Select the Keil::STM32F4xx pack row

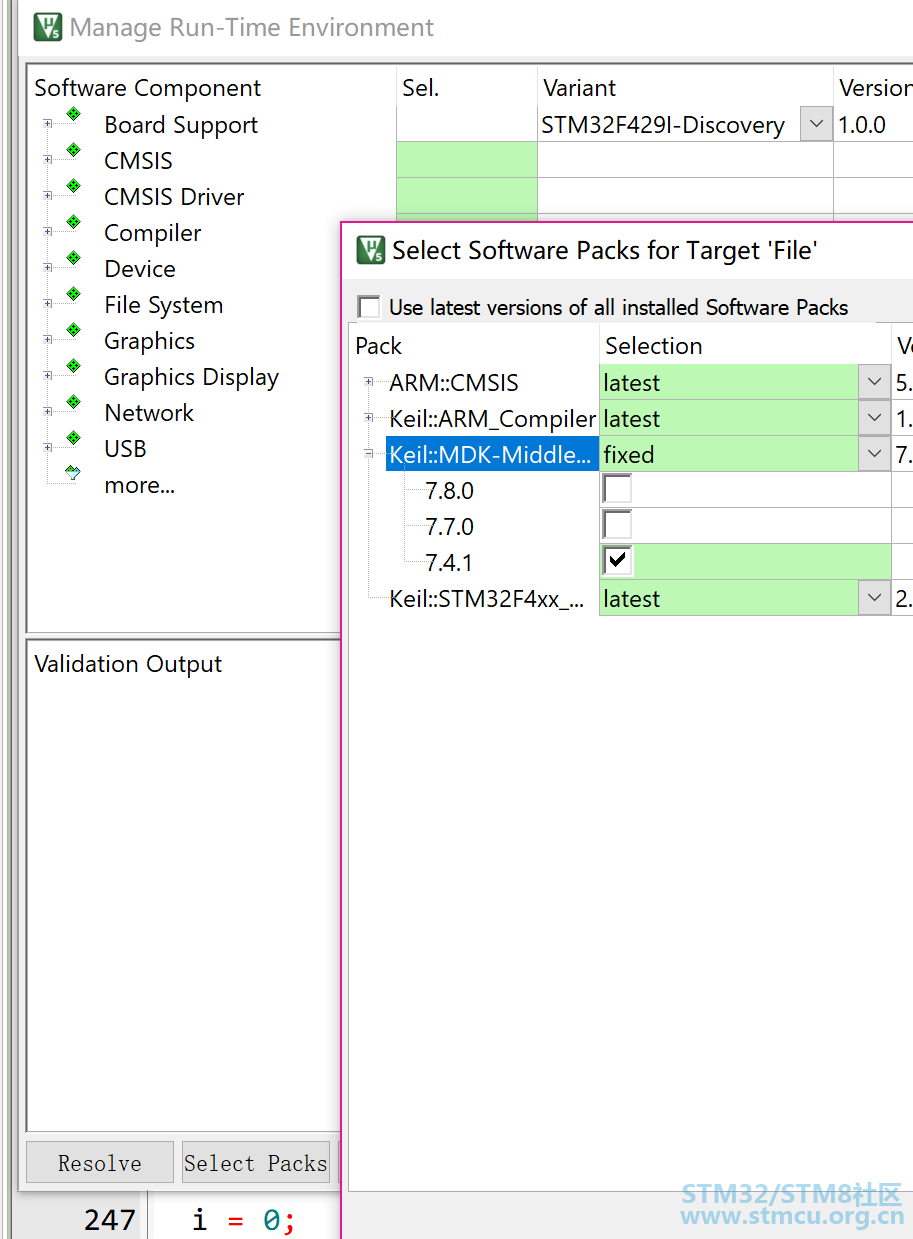point(487,599)
